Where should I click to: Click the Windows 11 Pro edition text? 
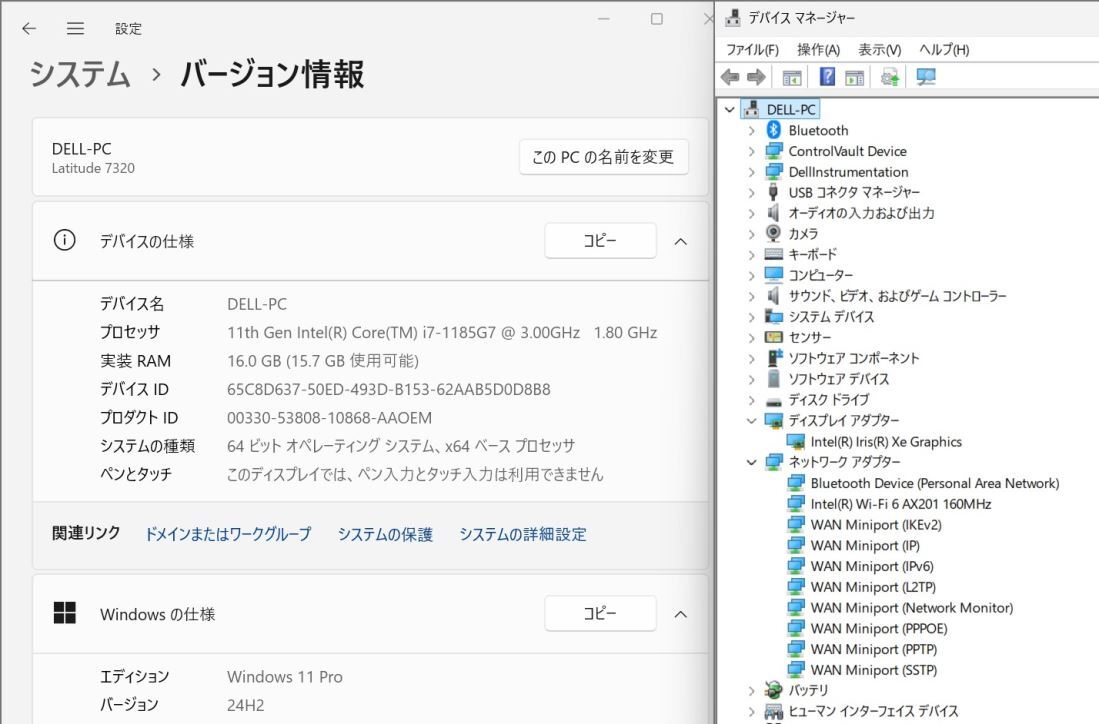tap(285, 676)
